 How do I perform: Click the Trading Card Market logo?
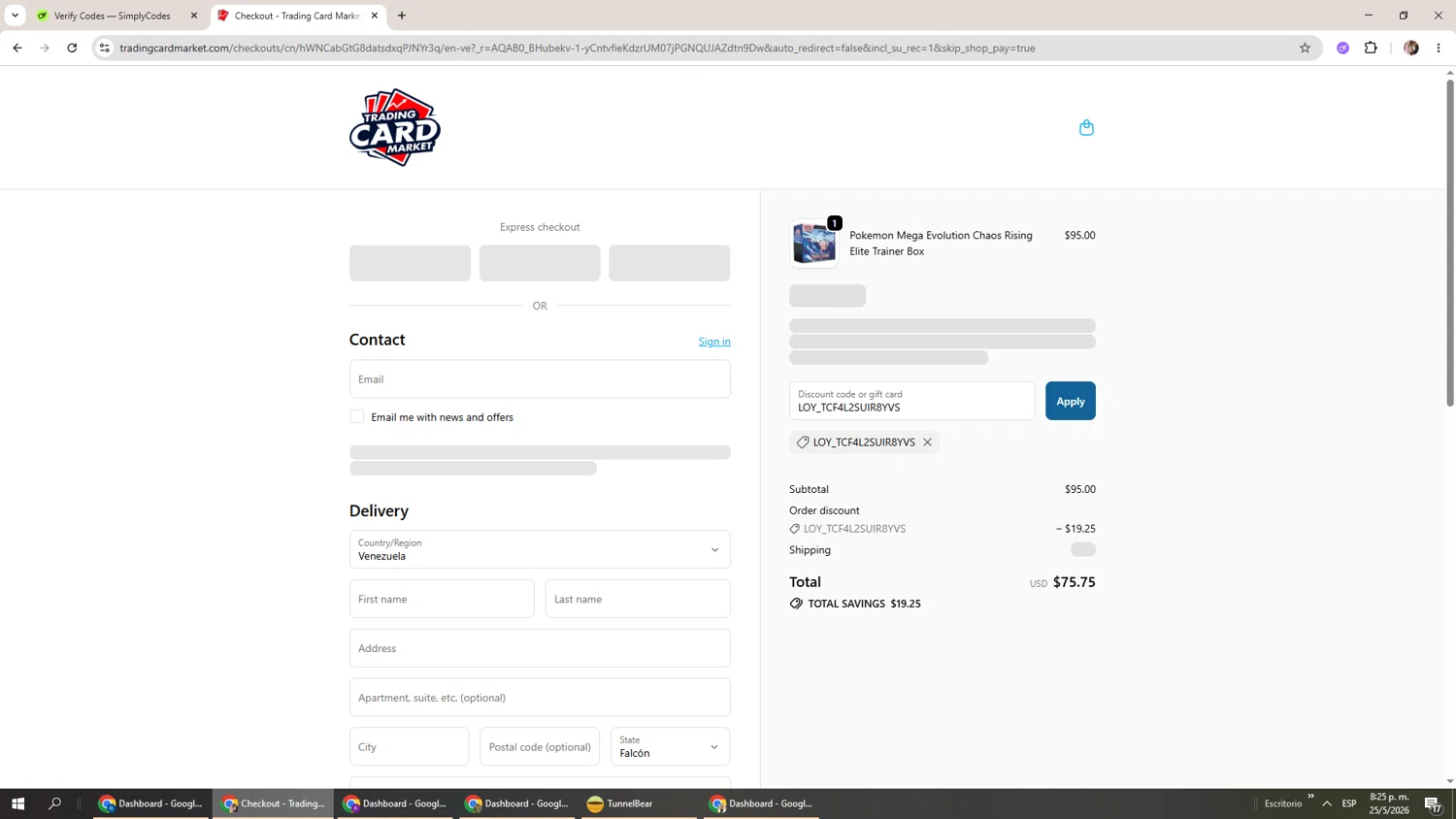395,127
